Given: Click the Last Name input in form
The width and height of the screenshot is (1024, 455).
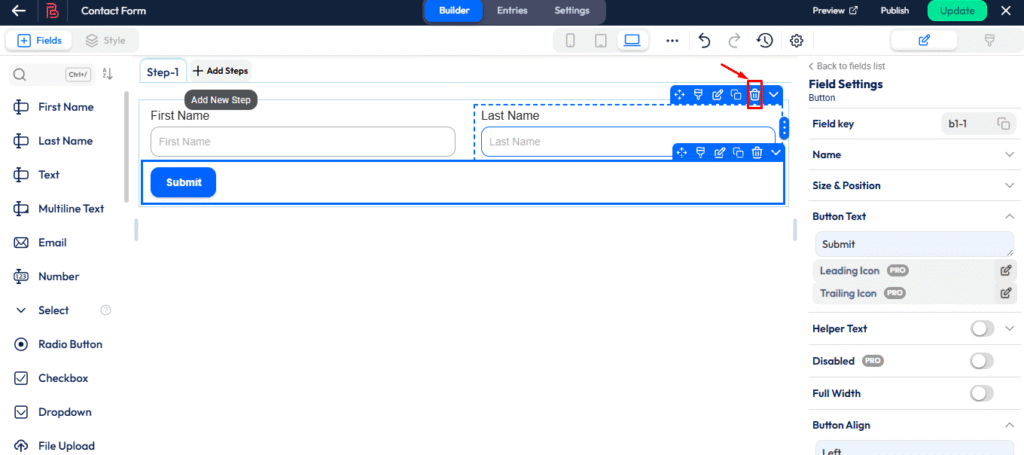Looking at the screenshot, I should pyautogui.click(x=628, y=142).
